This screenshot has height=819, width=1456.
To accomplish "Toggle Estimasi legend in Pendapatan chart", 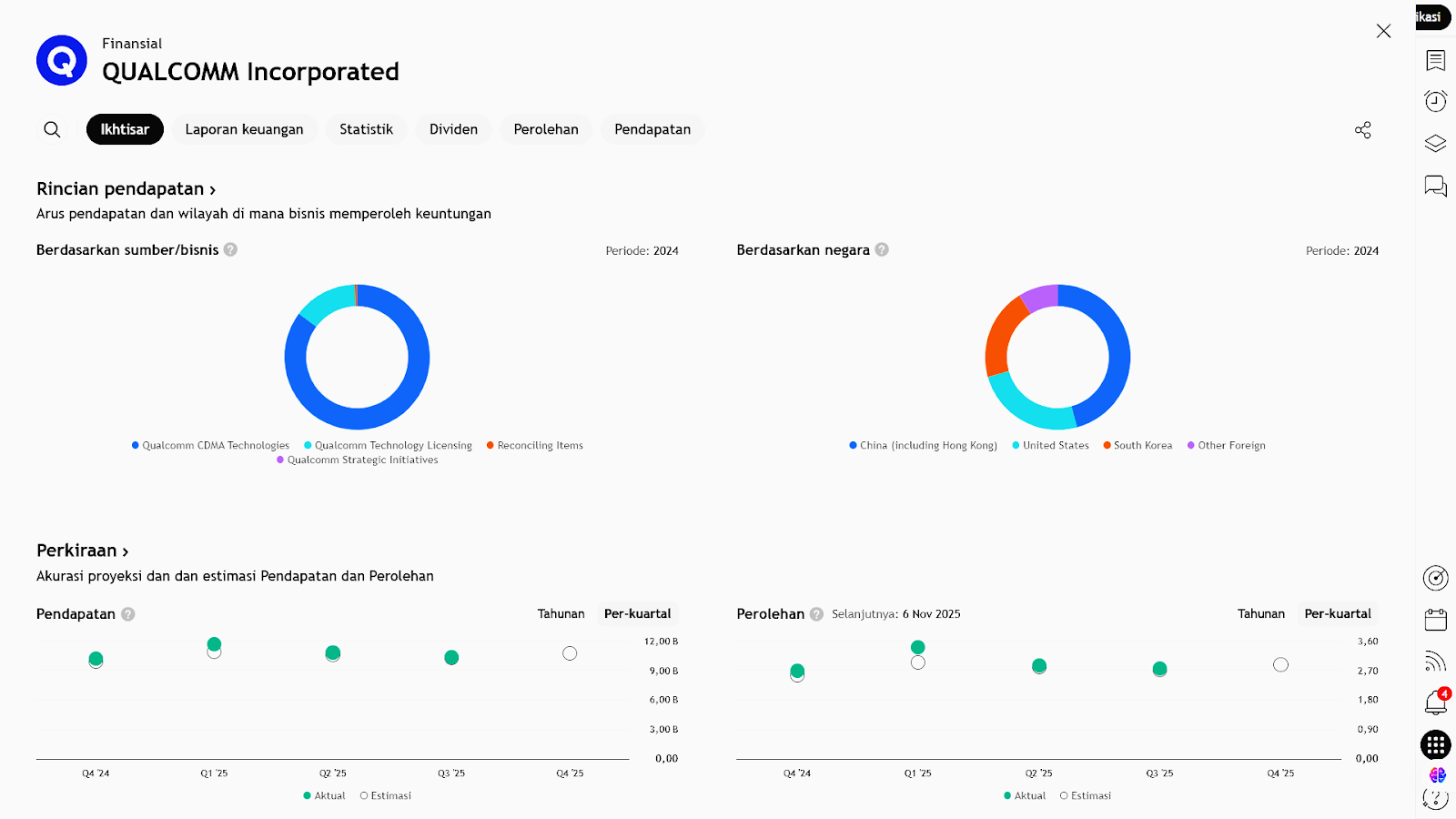I will coord(386,795).
